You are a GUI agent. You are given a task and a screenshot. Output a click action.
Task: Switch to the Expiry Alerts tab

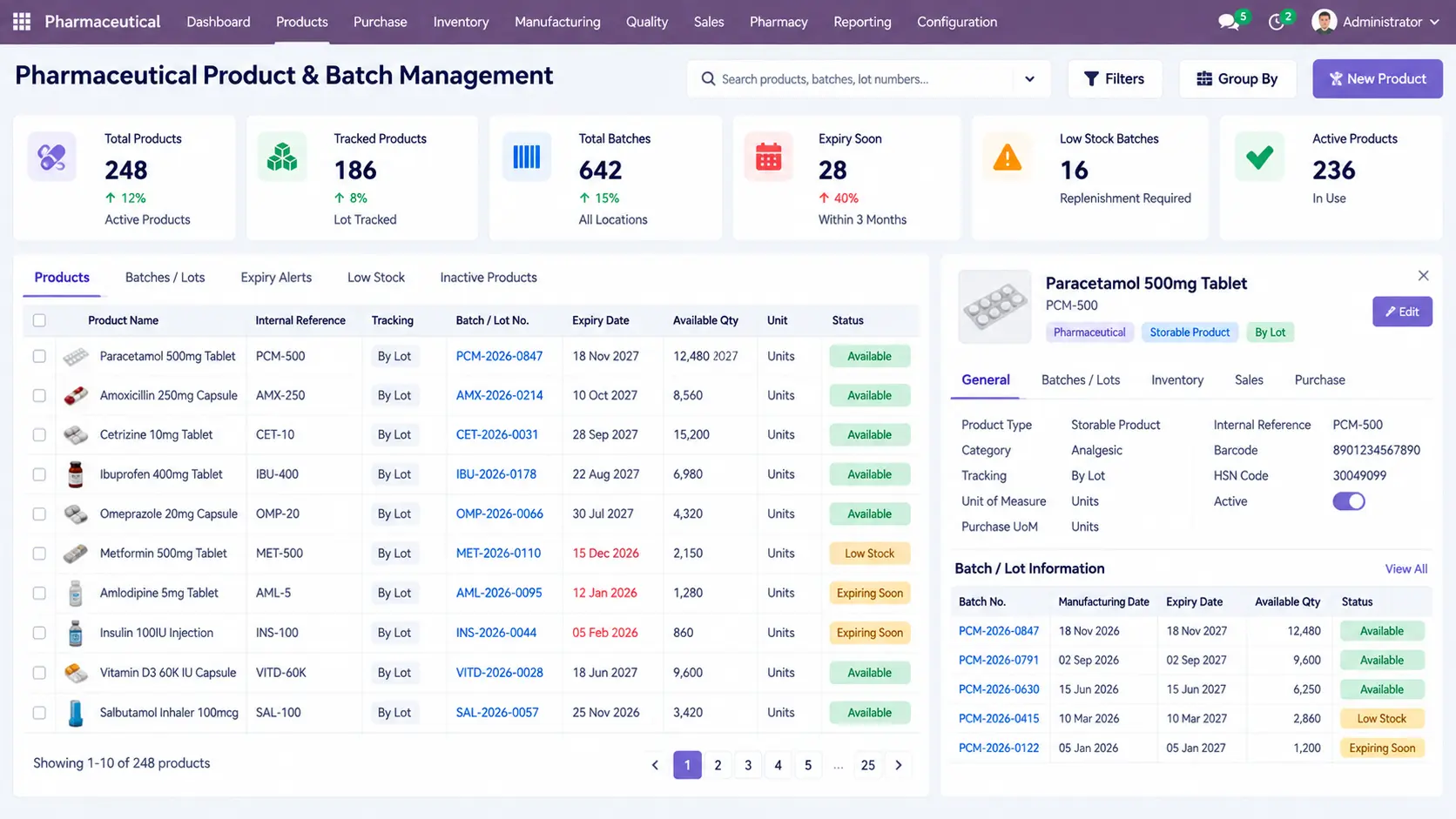276,278
